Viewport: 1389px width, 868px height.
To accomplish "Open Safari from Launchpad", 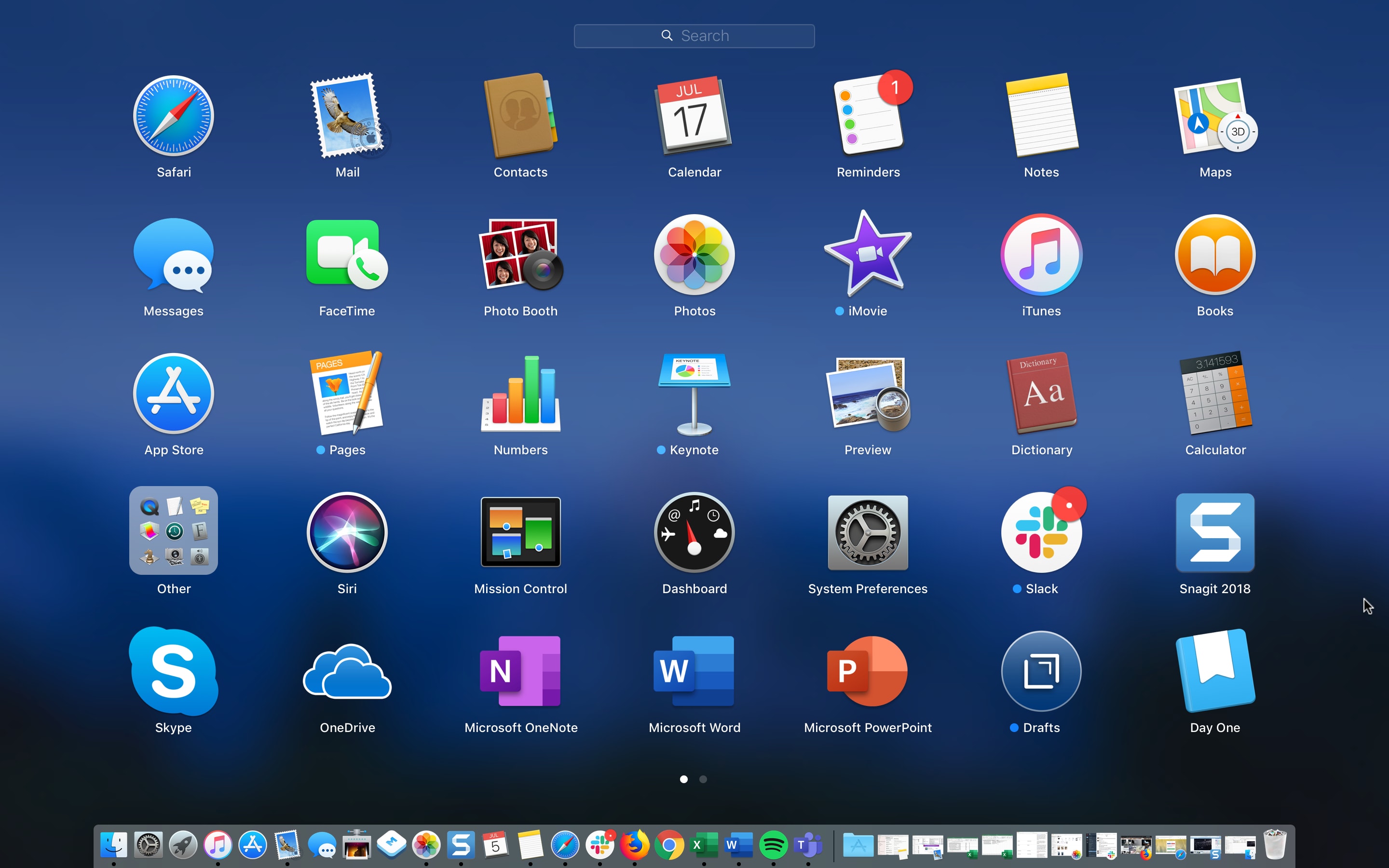I will point(173,117).
